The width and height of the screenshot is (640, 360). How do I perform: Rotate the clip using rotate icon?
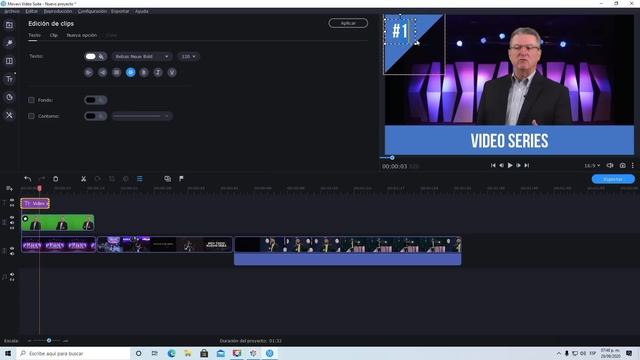click(98, 179)
